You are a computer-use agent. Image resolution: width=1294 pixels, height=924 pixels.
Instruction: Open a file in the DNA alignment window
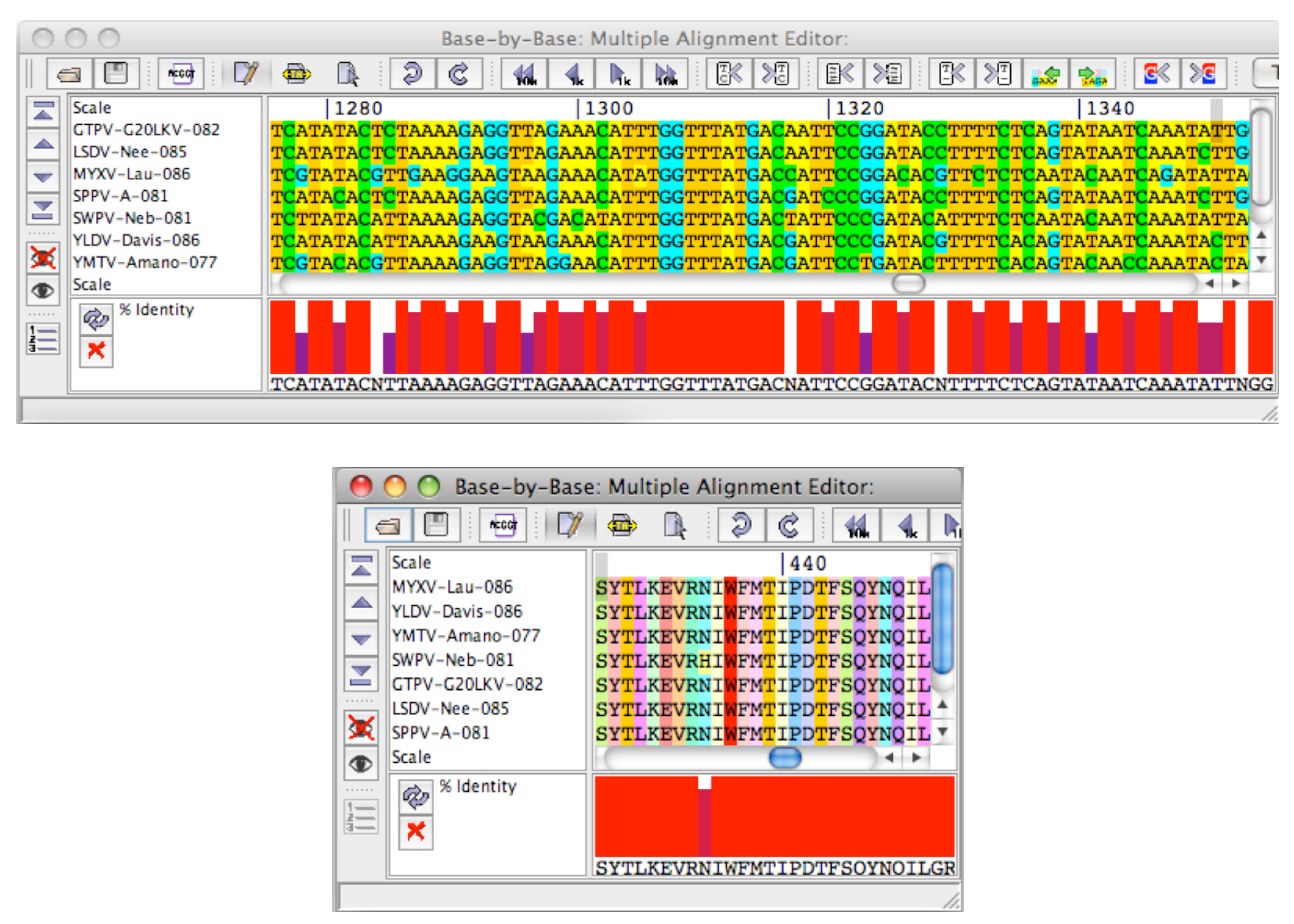(x=69, y=74)
